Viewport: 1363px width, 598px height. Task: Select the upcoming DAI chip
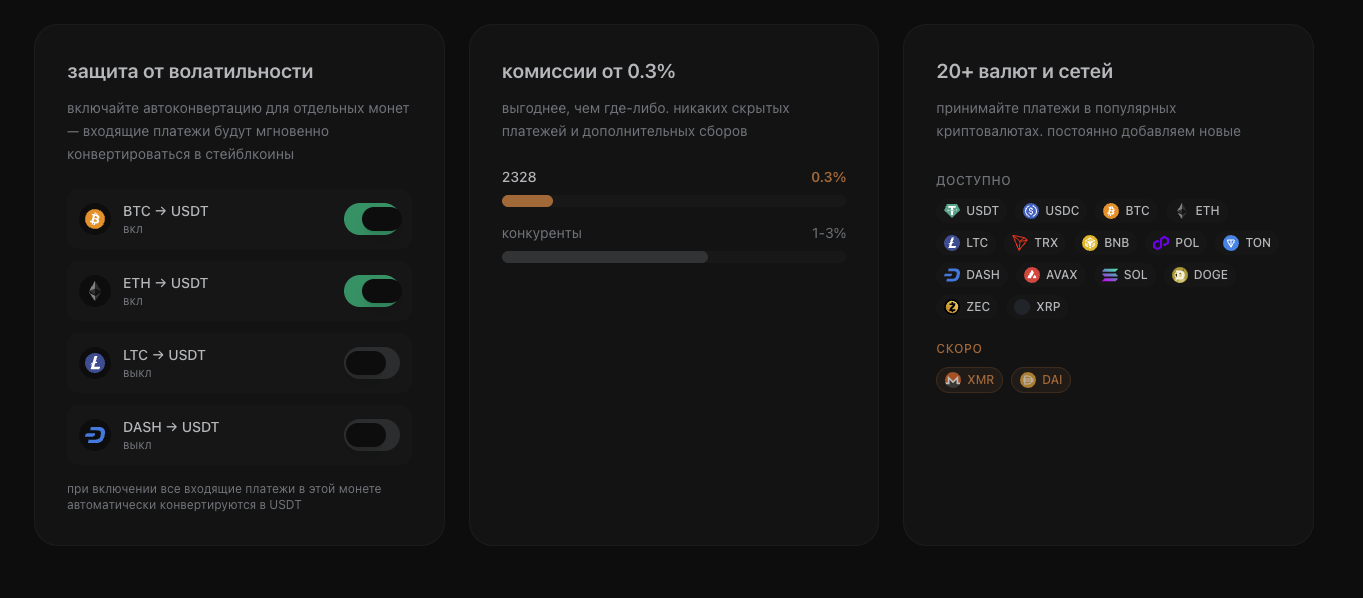(x=1041, y=380)
